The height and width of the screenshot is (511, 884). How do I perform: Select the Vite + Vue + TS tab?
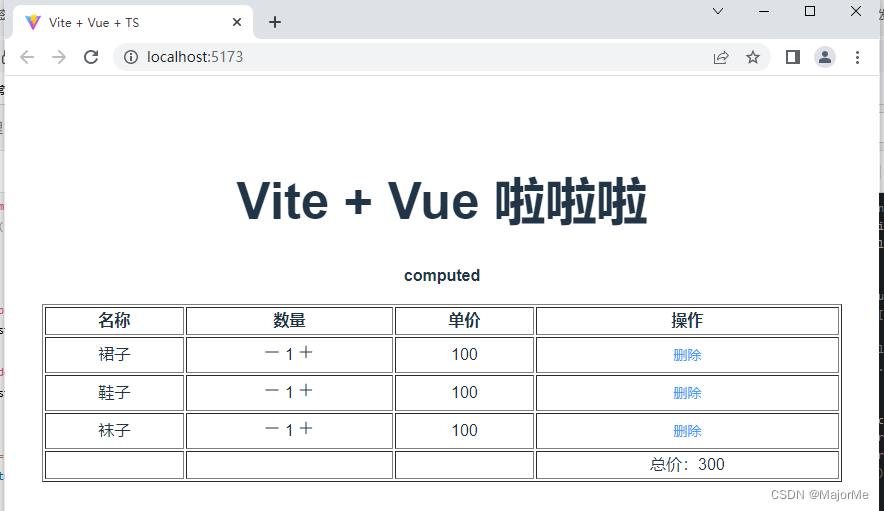coord(133,22)
